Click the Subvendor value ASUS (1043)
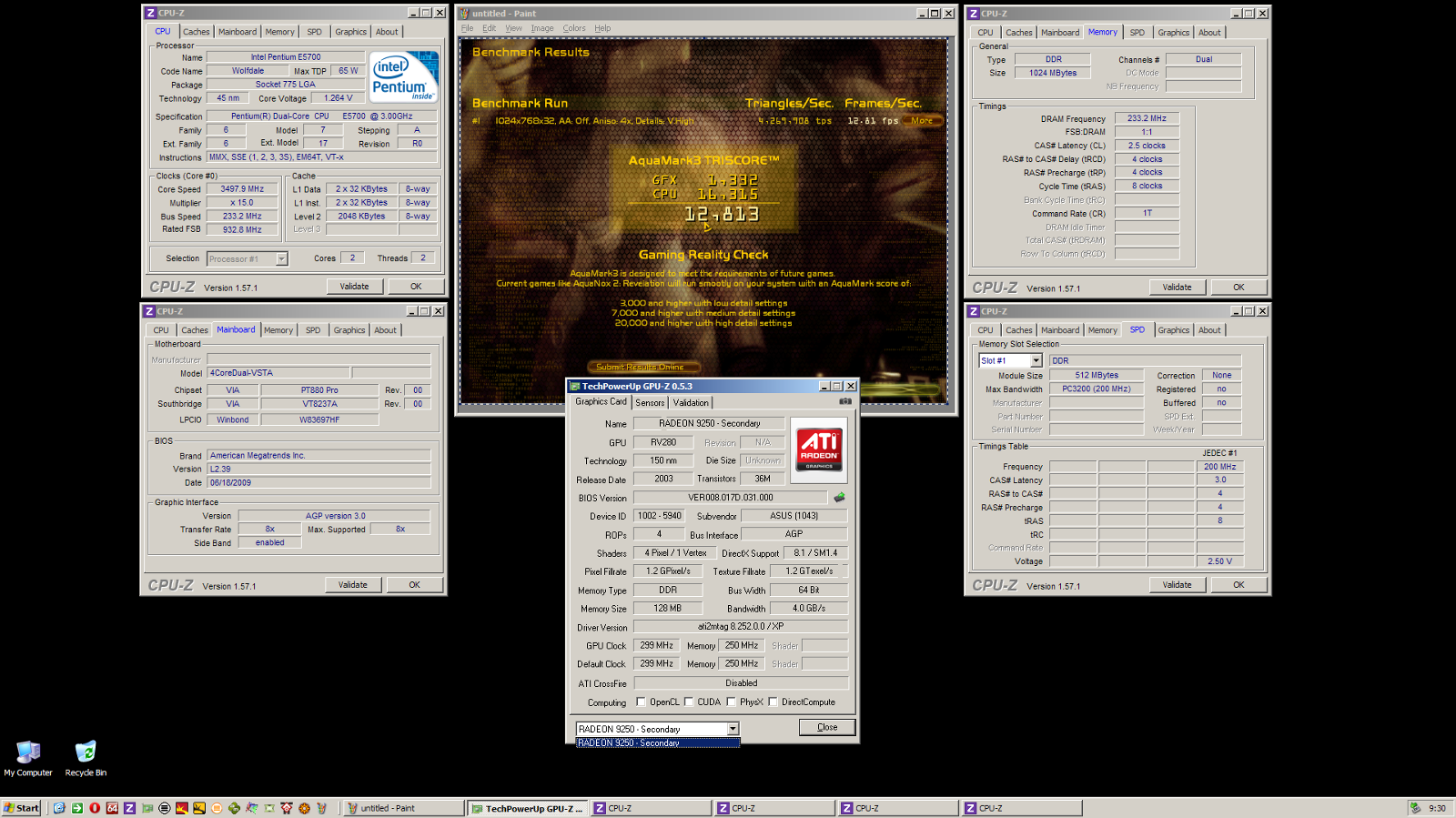 794,516
